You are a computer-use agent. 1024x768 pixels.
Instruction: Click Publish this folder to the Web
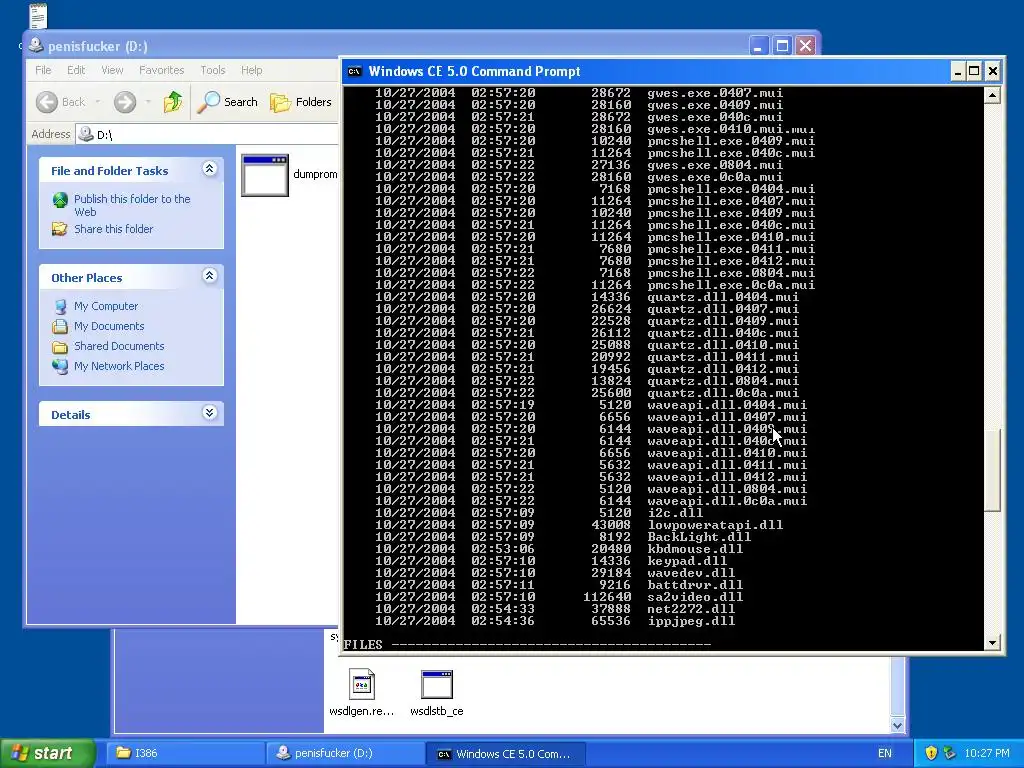point(132,205)
